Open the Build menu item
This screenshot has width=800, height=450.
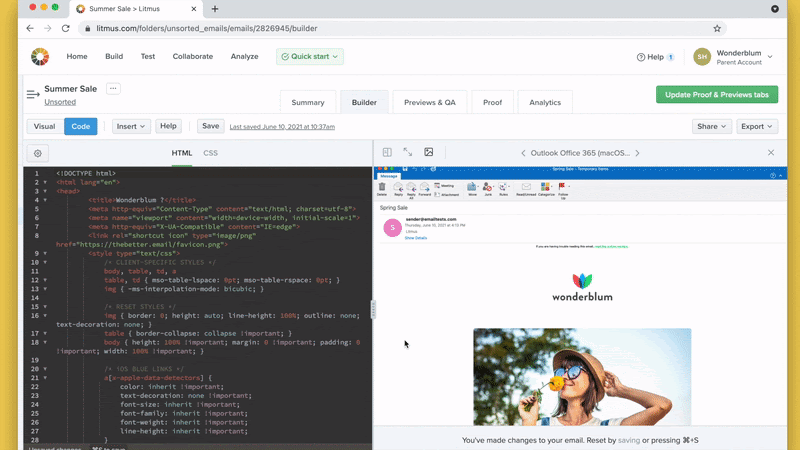tap(114, 57)
